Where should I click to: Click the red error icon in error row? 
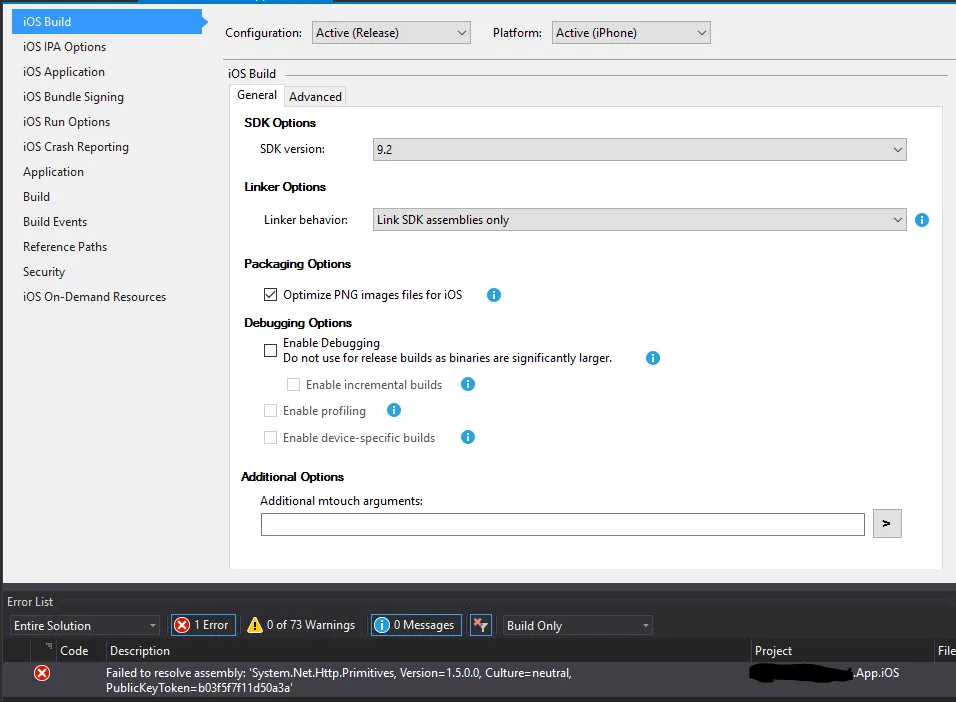click(x=42, y=673)
